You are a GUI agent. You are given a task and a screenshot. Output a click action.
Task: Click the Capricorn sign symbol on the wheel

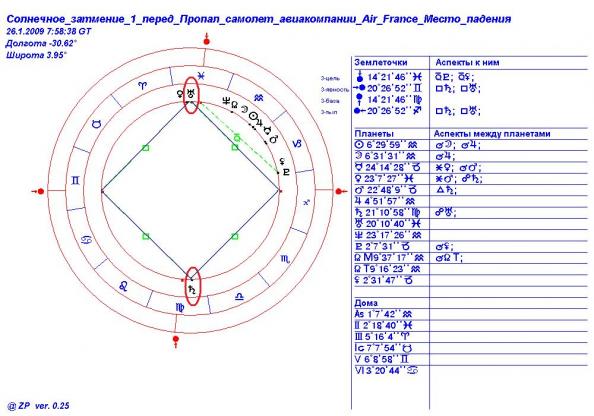[297, 144]
